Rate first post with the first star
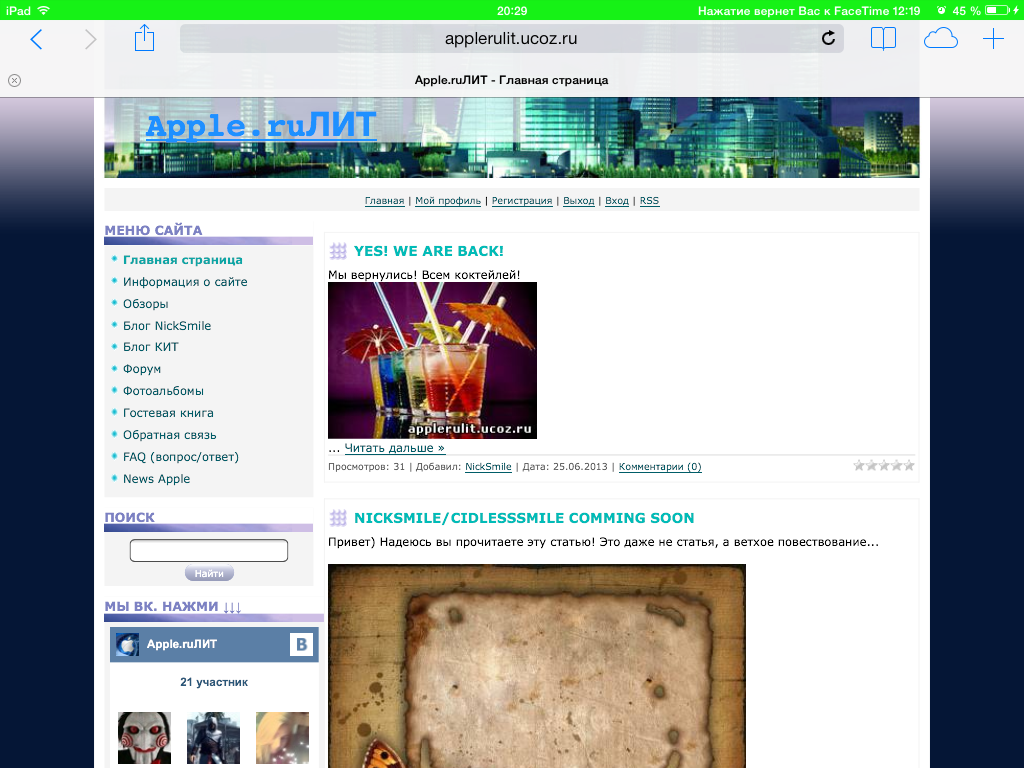 pyautogui.click(x=859, y=466)
